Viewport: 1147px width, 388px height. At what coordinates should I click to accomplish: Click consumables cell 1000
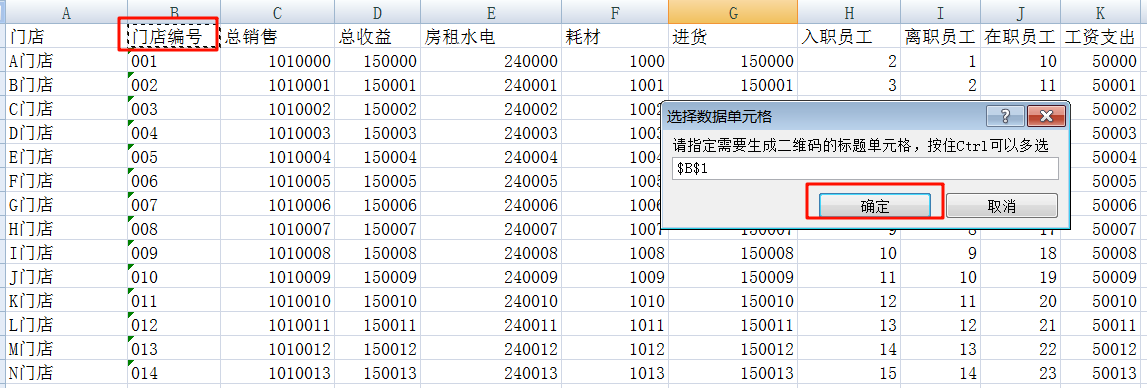(x=614, y=61)
